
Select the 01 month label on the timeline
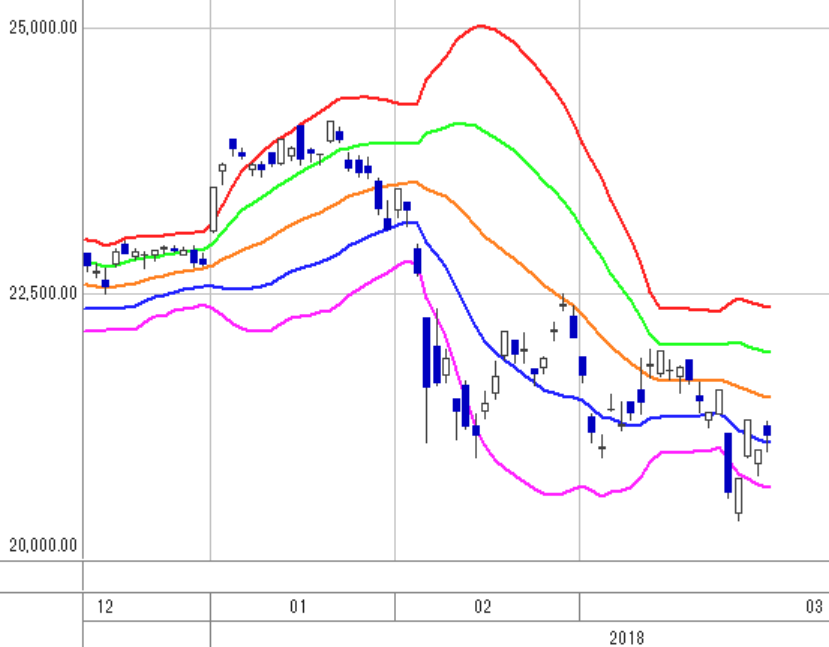298,606
